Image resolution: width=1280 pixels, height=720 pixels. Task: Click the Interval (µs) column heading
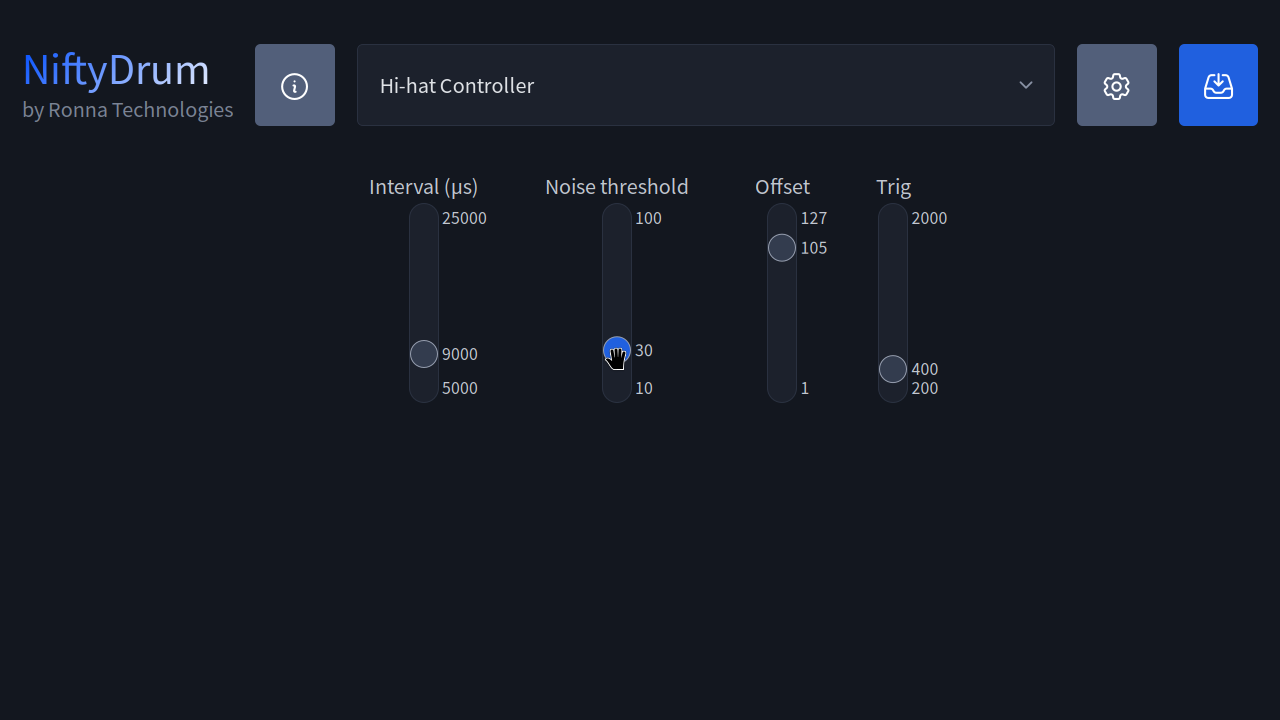click(x=423, y=187)
